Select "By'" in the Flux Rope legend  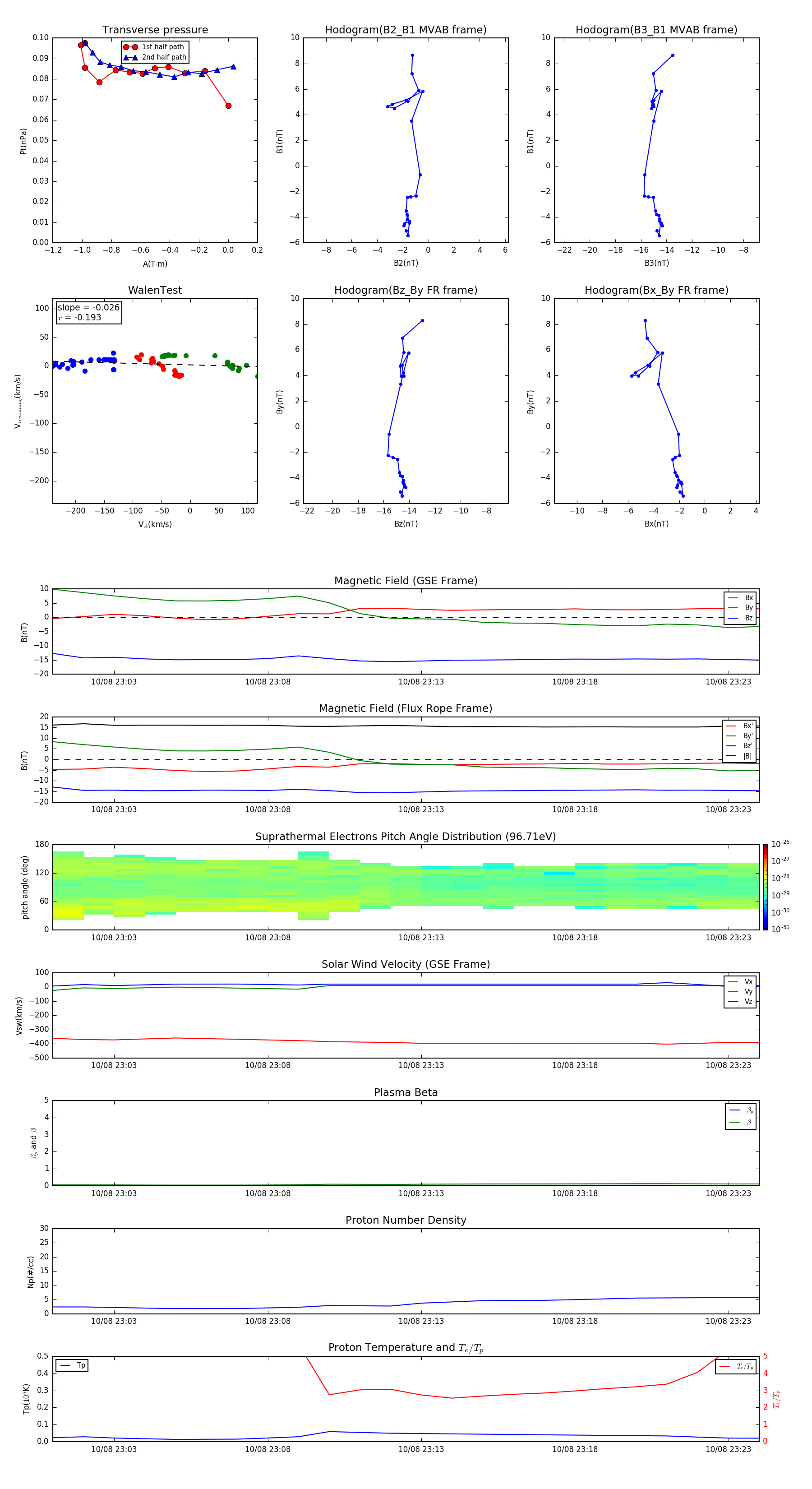740,736
